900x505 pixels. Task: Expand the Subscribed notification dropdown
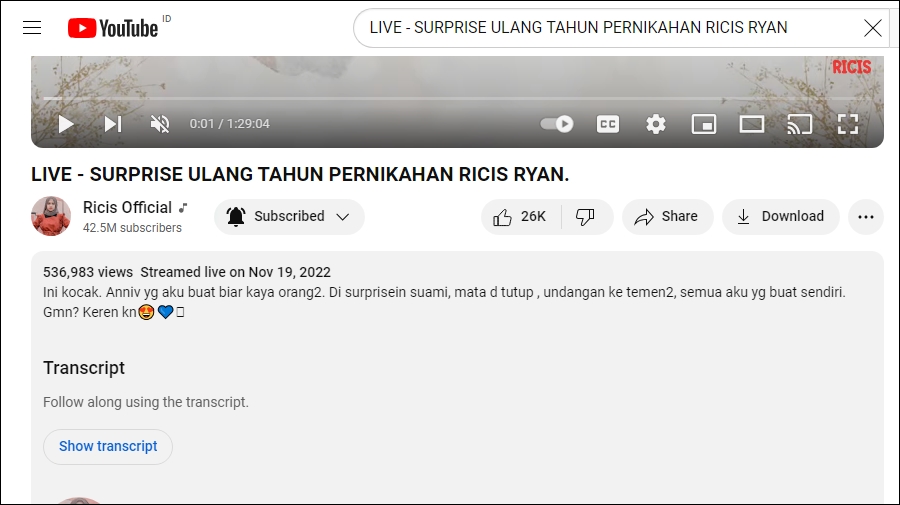(x=289, y=216)
